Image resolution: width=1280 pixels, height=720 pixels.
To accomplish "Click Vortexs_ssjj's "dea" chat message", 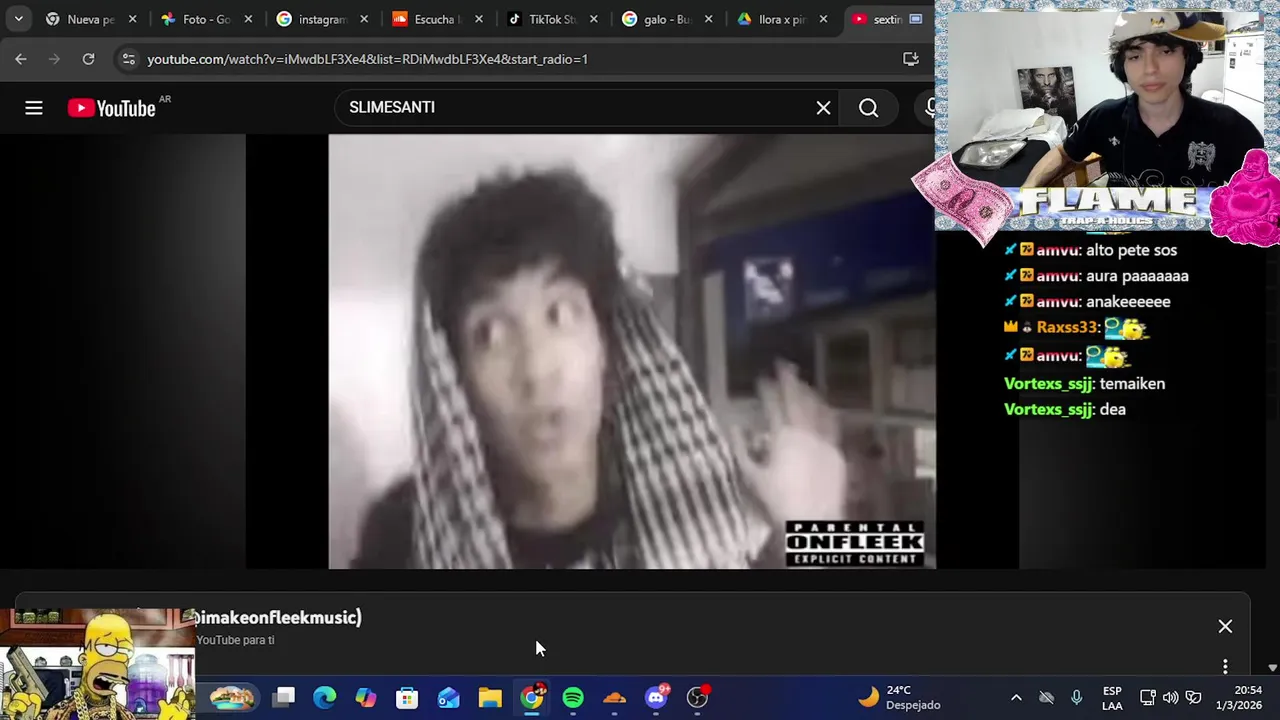I will pos(1112,409).
